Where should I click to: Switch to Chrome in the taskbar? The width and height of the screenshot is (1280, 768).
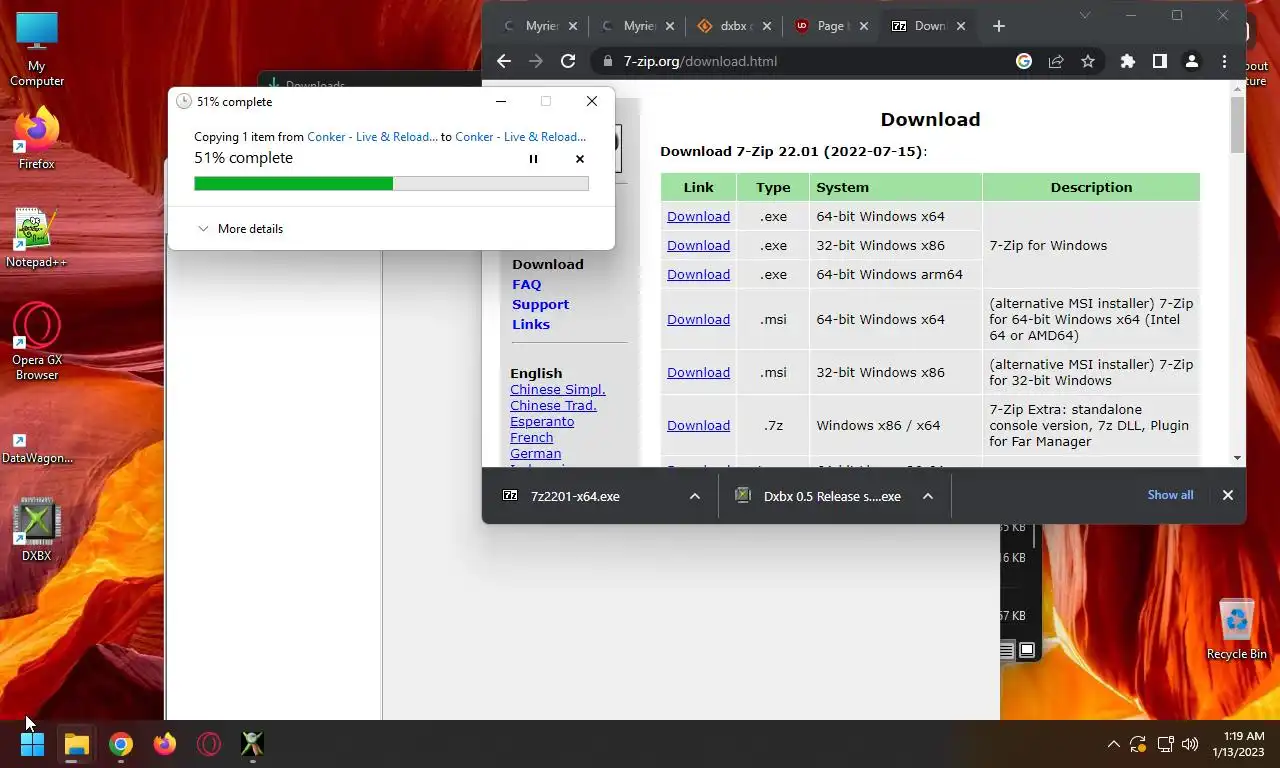click(121, 744)
